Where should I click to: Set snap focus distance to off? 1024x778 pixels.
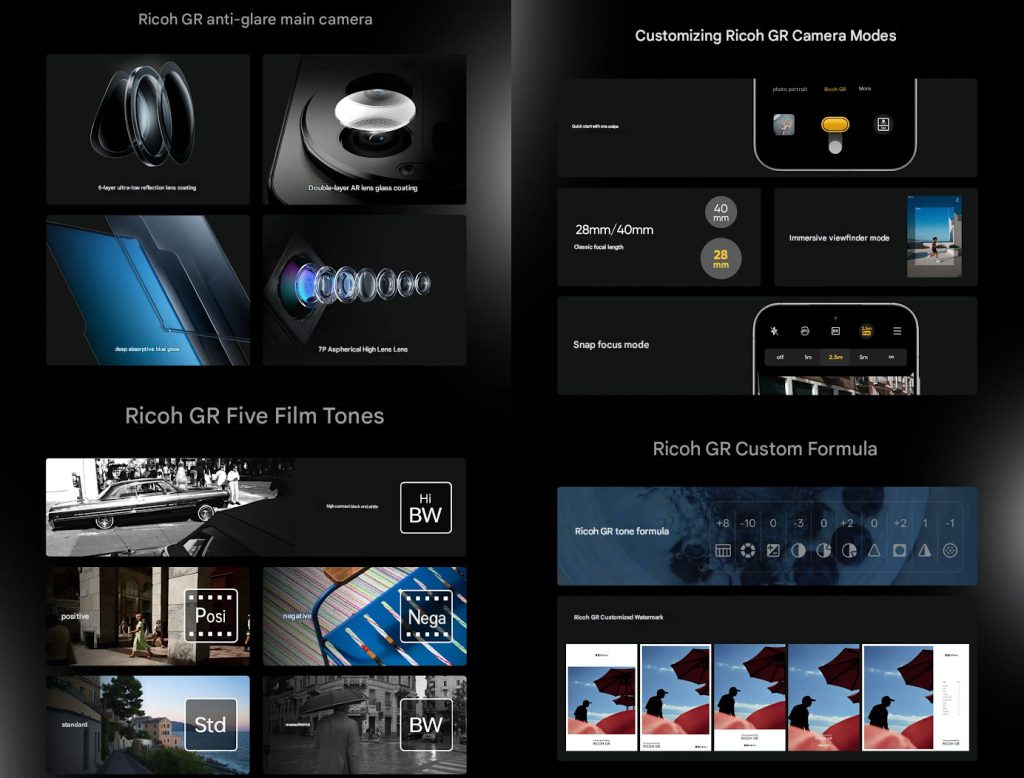(x=780, y=357)
